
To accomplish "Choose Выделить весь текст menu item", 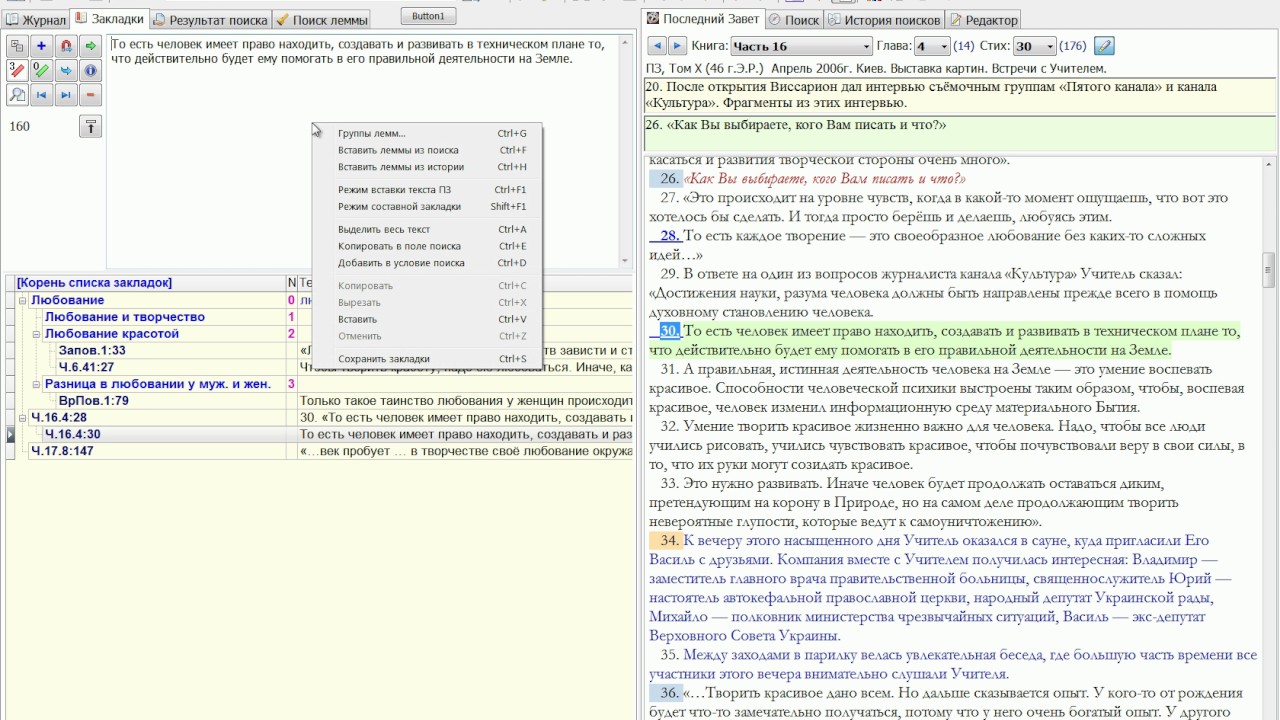I will coord(428,229).
